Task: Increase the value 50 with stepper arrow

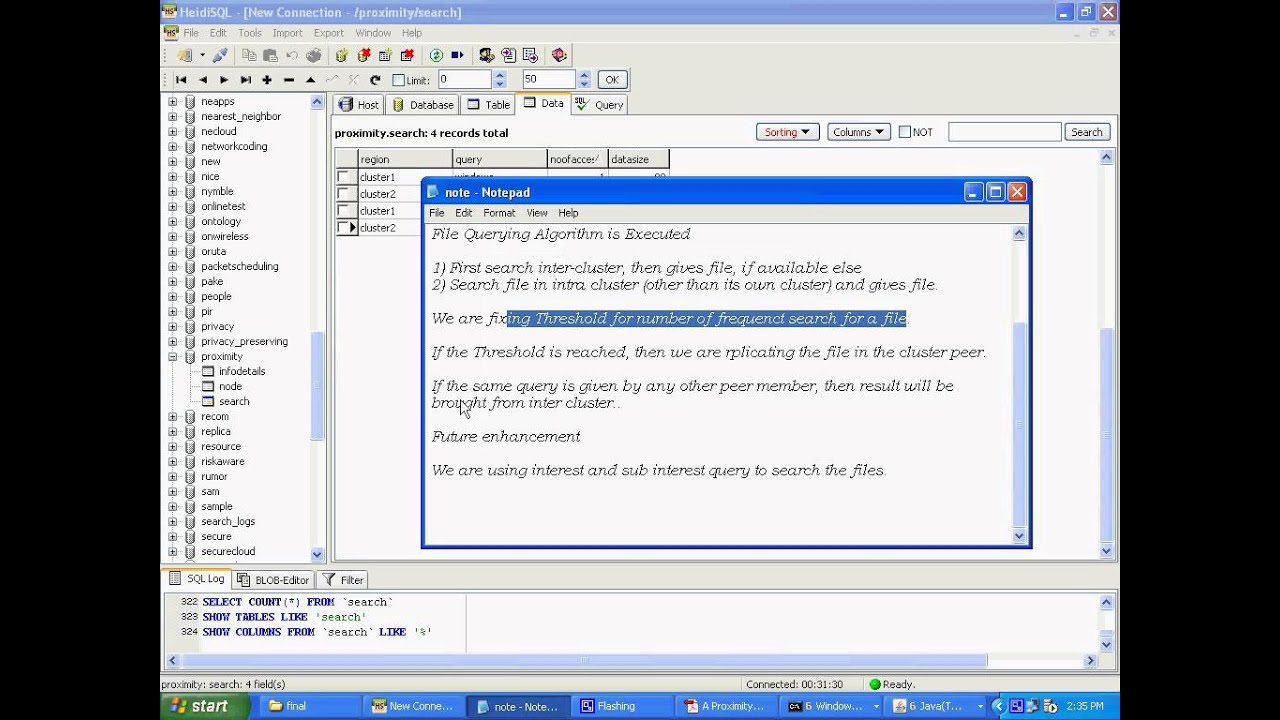Action: pos(584,75)
